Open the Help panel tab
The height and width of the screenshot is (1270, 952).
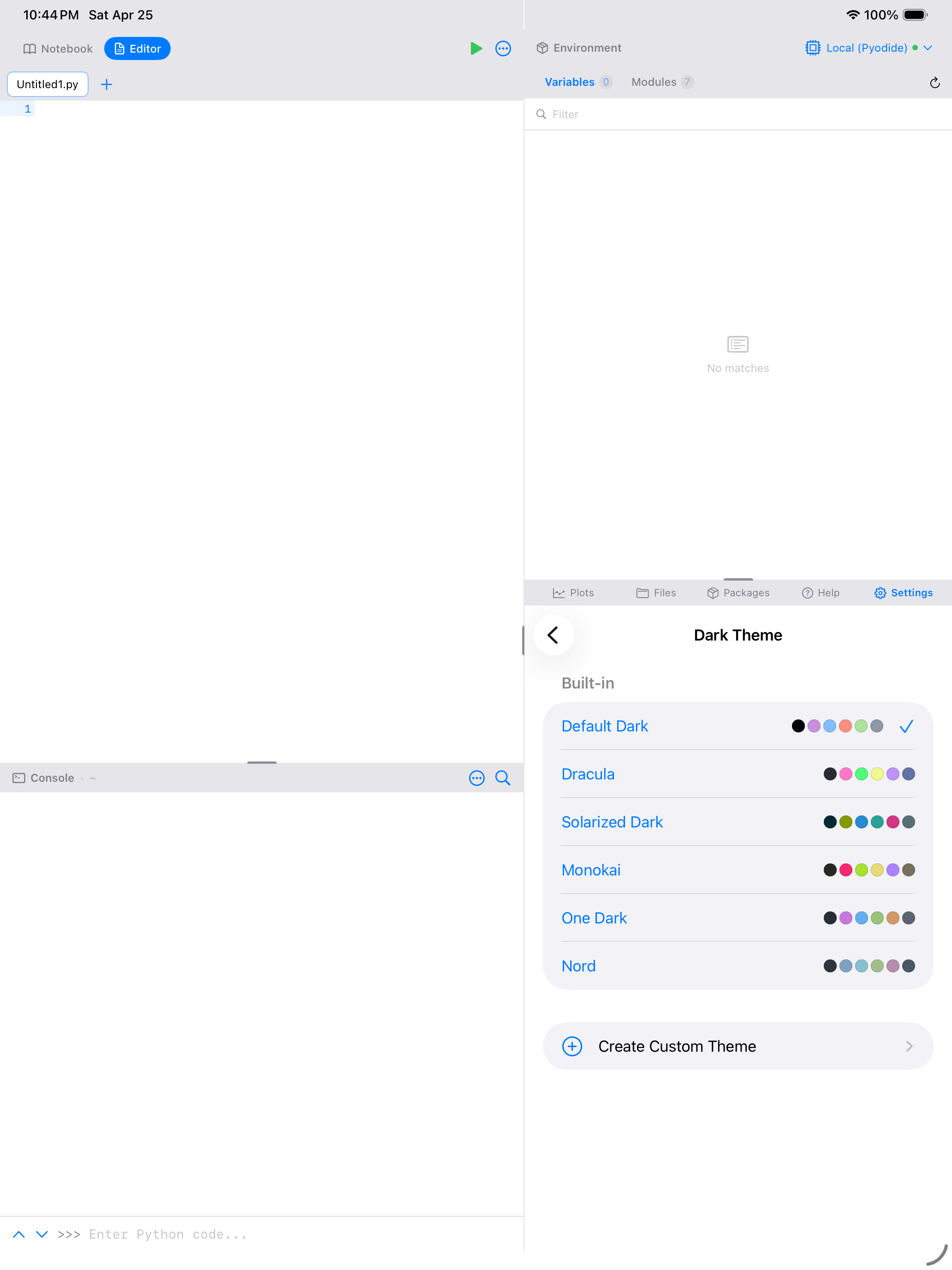(x=821, y=593)
